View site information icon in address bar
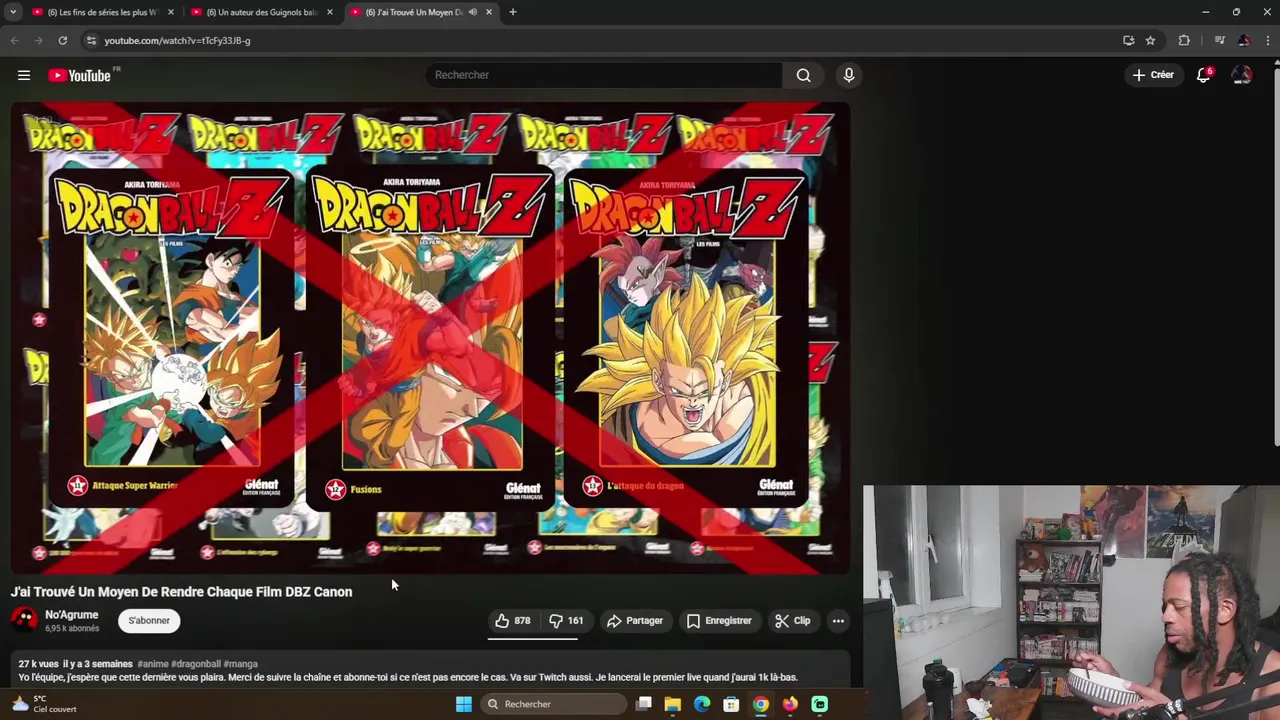Screen dimensions: 1280x720 [x=91, y=41]
